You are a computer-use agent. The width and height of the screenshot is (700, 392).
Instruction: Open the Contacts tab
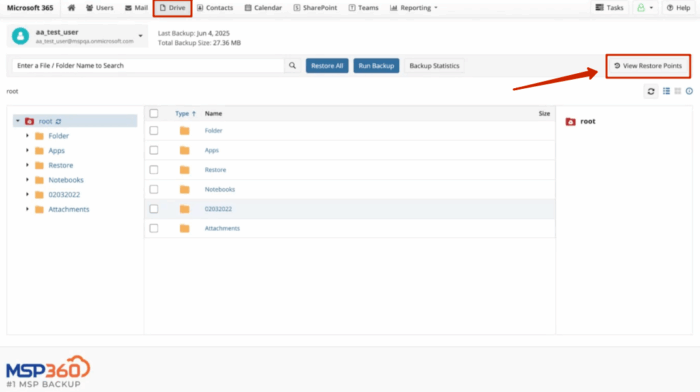215,8
